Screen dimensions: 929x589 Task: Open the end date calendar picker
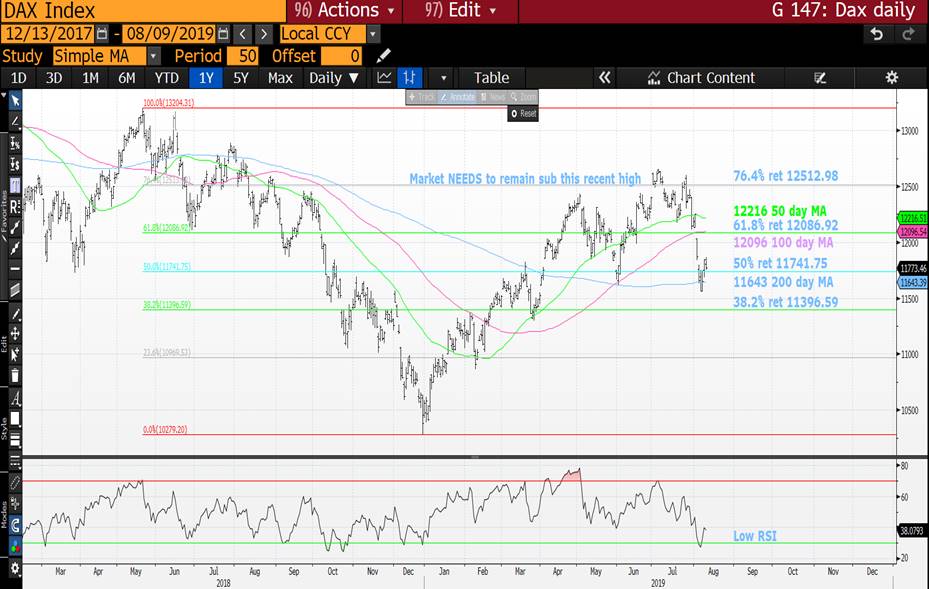(223, 34)
